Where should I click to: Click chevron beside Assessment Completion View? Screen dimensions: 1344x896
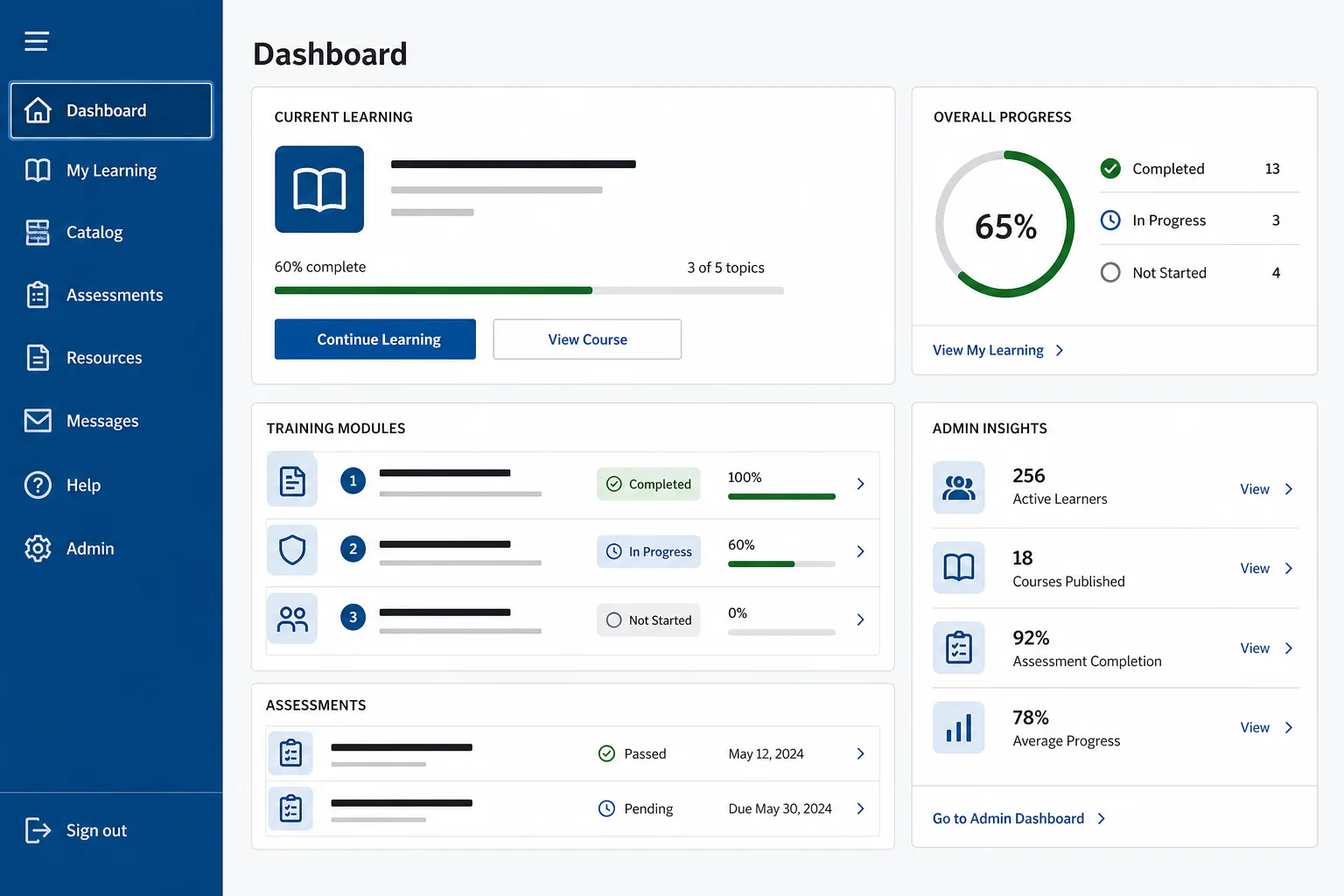coord(1289,648)
